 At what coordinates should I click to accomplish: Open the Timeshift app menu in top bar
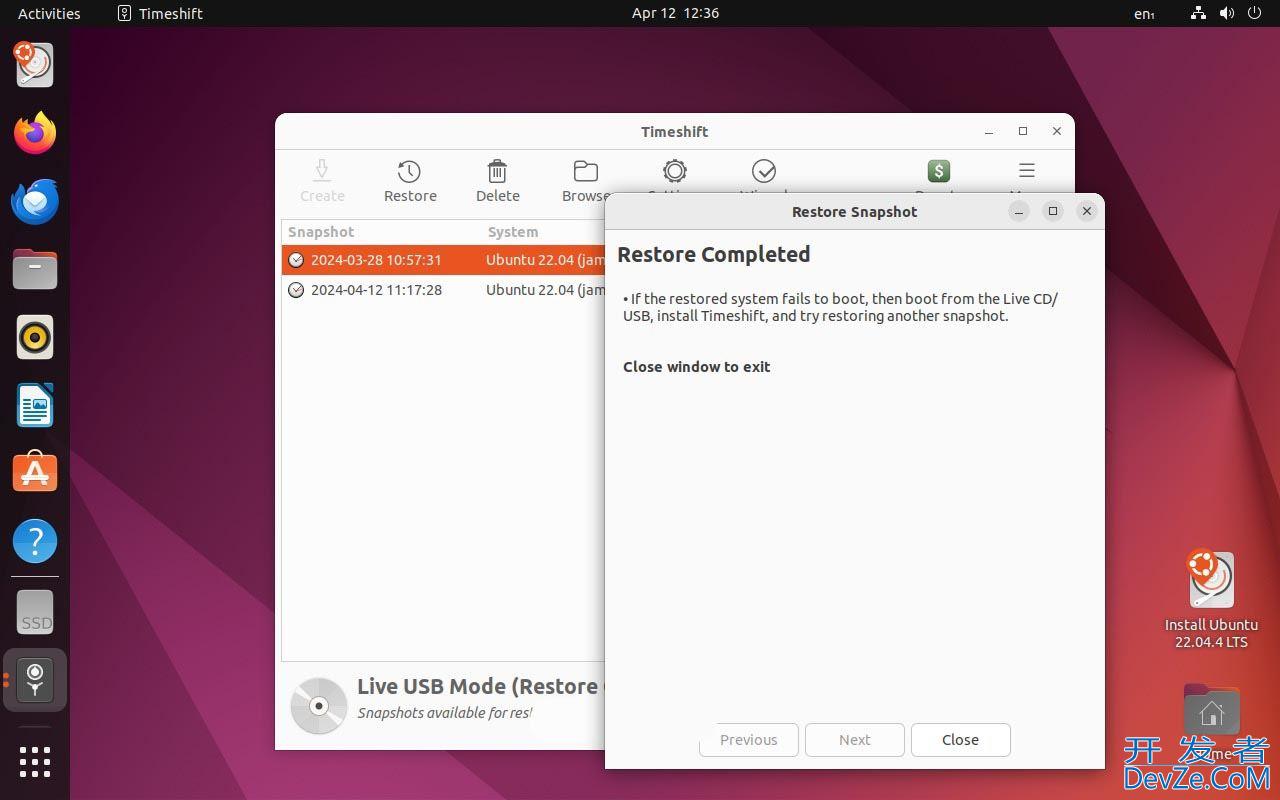click(x=160, y=13)
